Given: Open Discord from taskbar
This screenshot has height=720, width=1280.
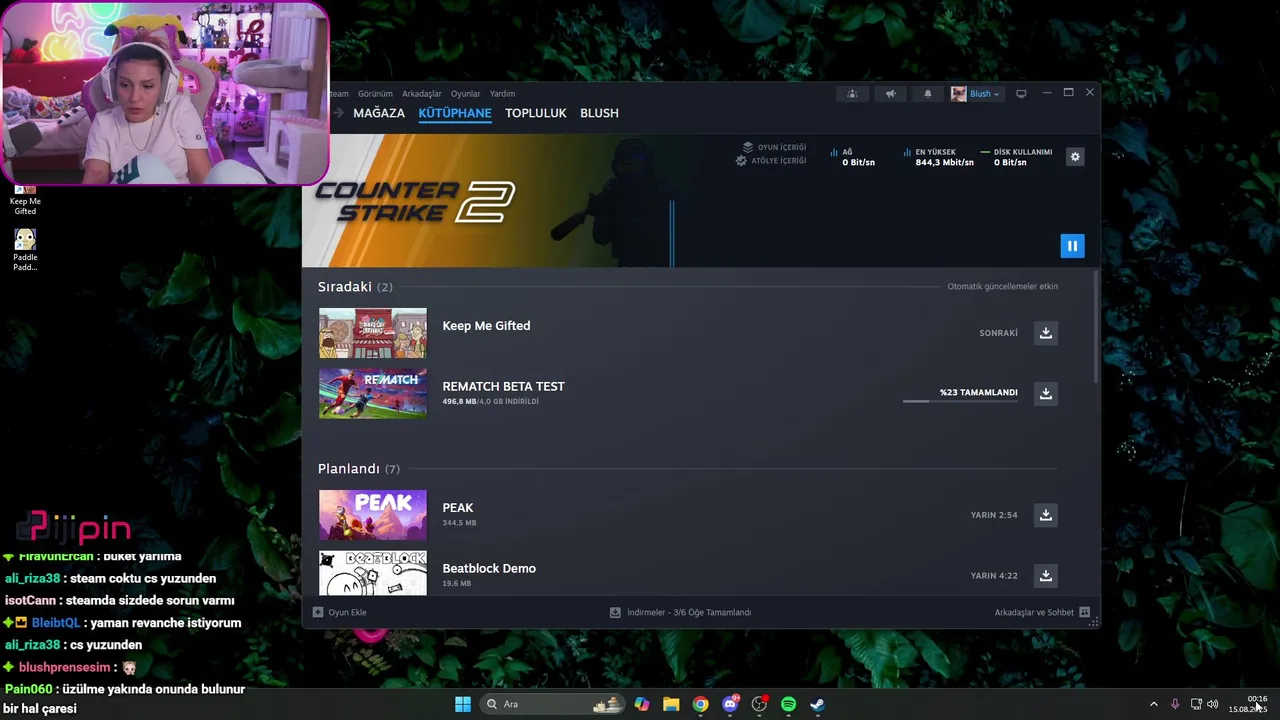Looking at the screenshot, I should tap(730, 704).
